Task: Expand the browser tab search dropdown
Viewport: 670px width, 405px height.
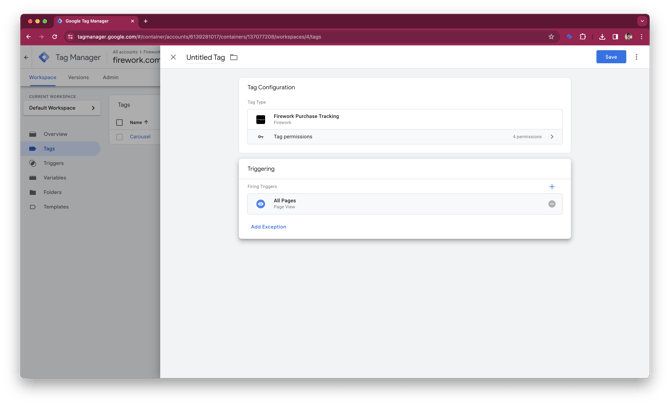Action: (x=641, y=20)
